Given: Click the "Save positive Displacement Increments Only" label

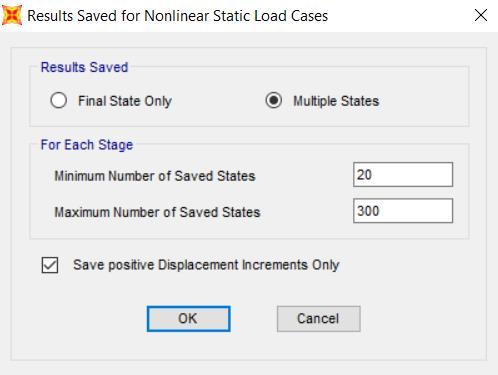Looking at the screenshot, I should click(x=206, y=265).
